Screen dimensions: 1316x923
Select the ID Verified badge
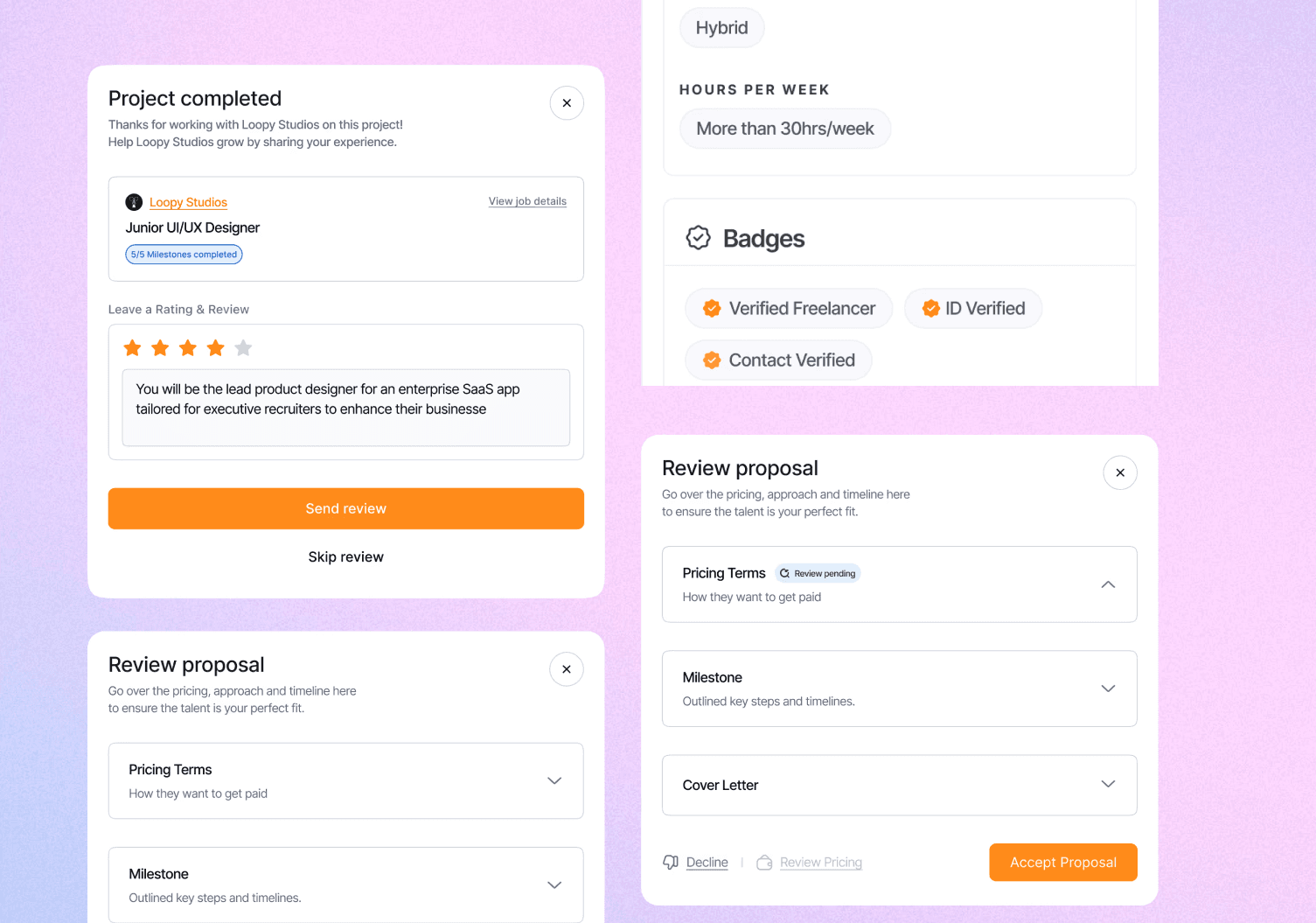click(972, 309)
